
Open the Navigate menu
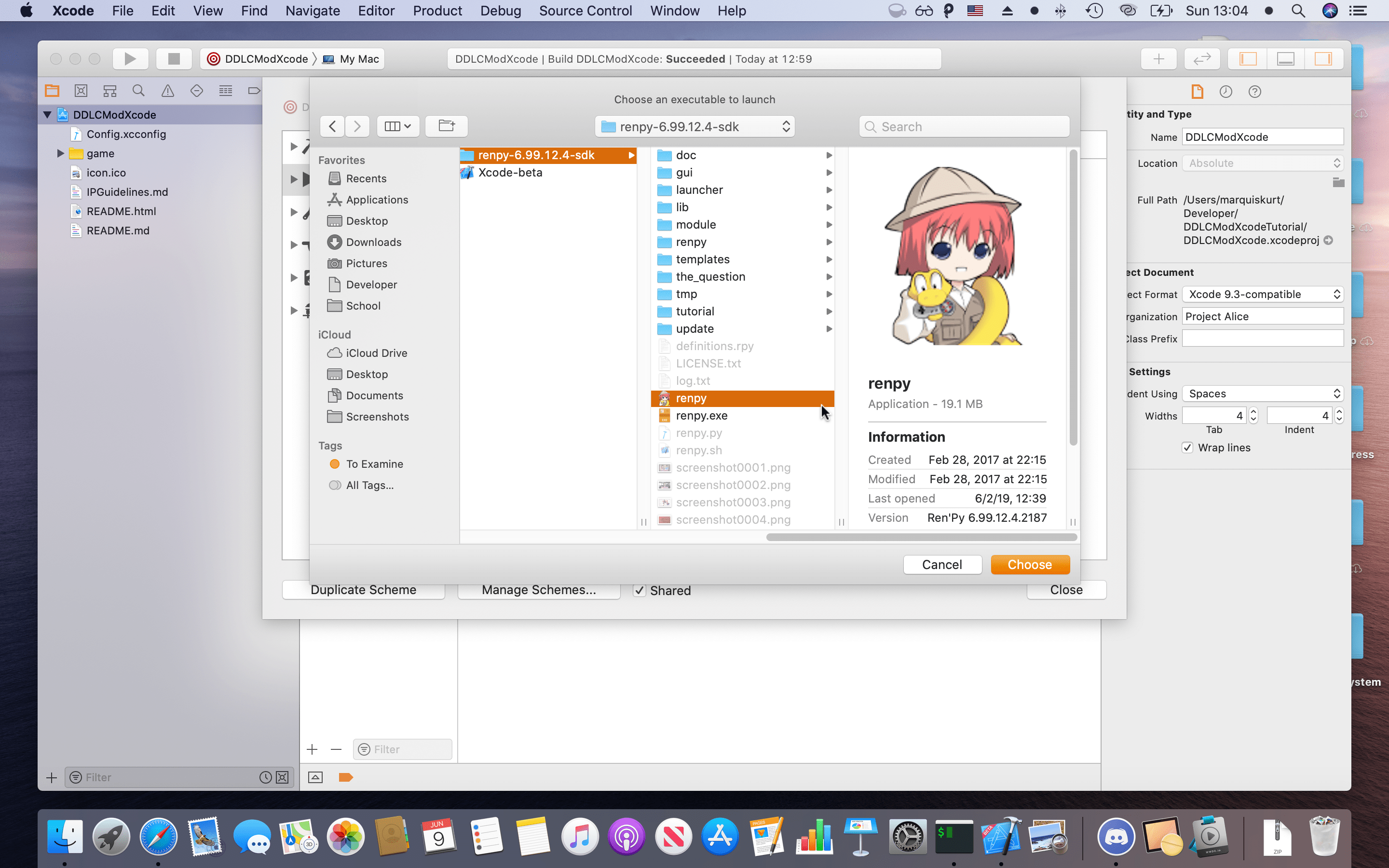[313, 11]
